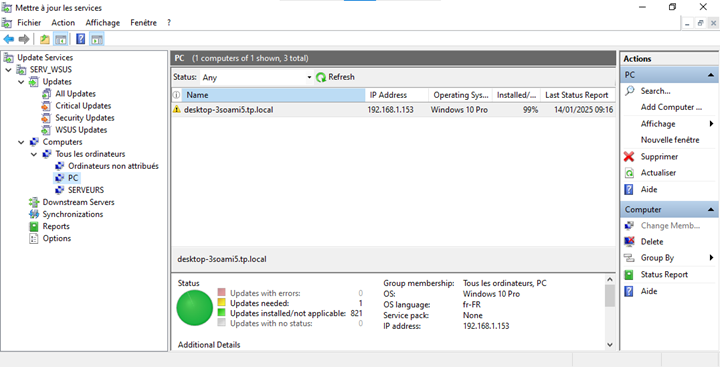Open the Fichier menu
Viewport: 720px width, 367px height.
(x=29, y=23)
